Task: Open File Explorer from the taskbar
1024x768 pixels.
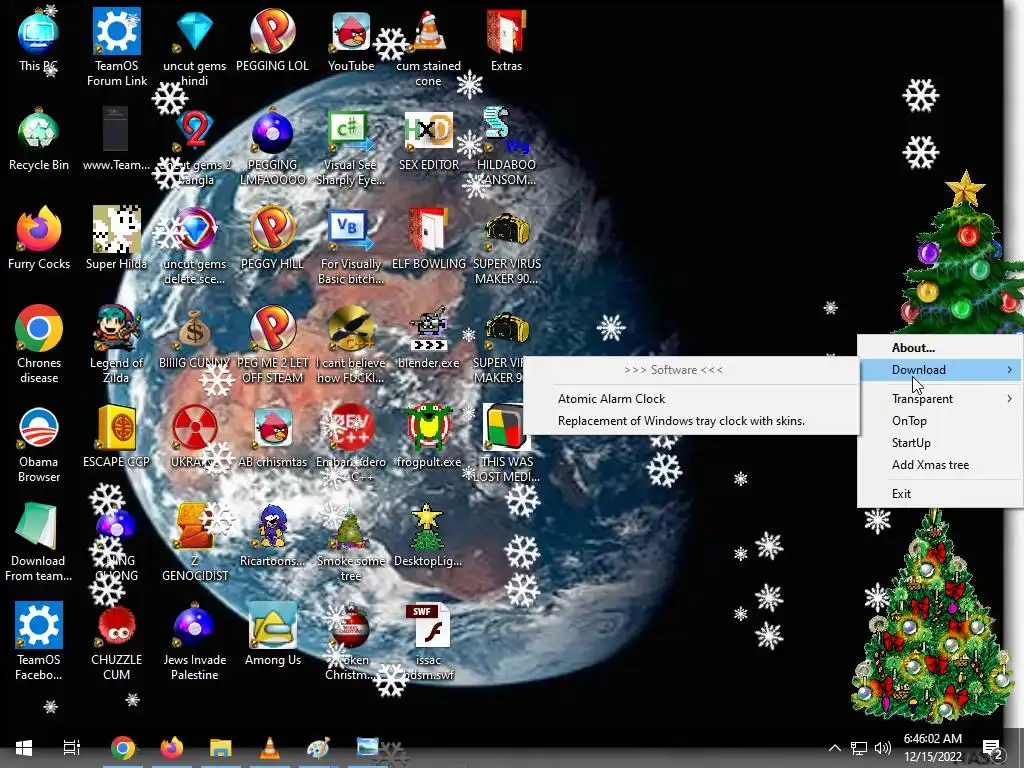Action: pyautogui.click(x=221, y=747)
